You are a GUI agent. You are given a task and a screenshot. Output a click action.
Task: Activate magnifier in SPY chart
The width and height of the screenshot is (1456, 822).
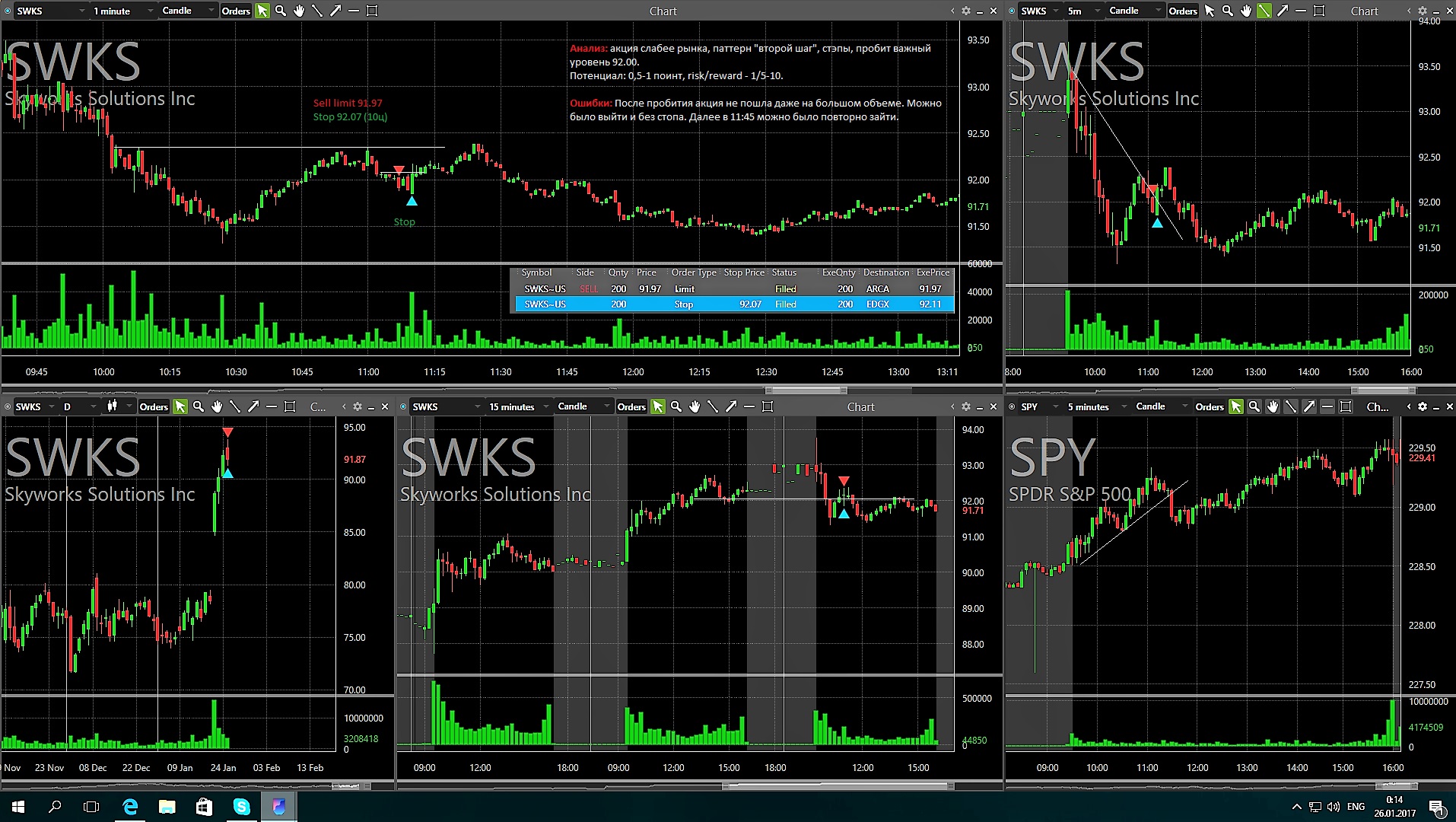(1254, 406)
